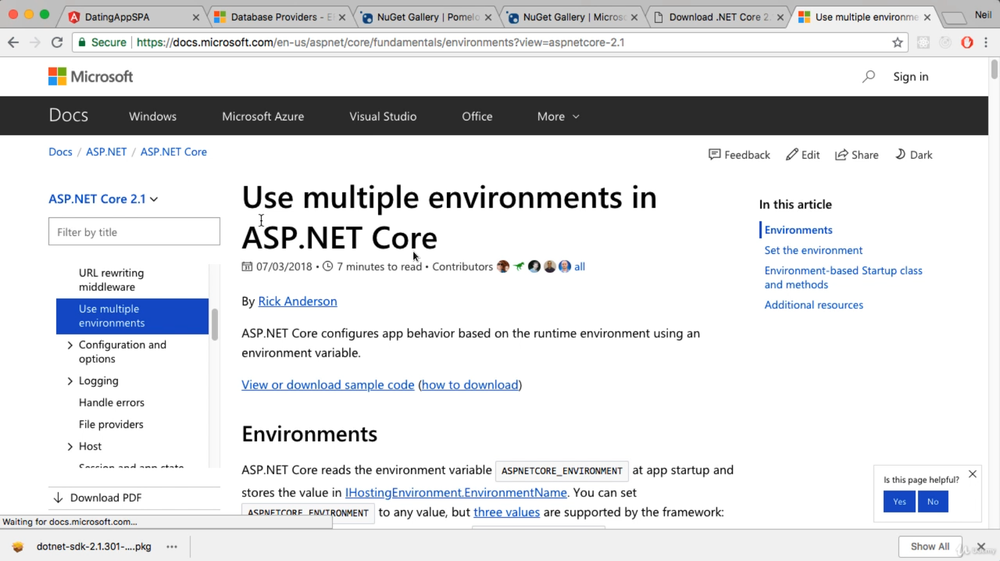Close the page helpful popup
The height and width of the screenshot is (561, 1000).
coord(972,474)
